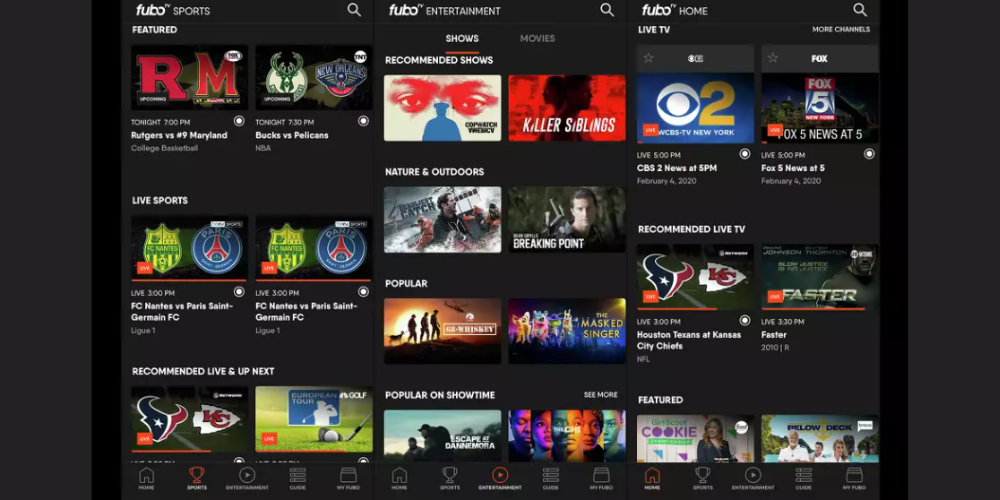1000x500 pixels.
Task: Open the Killer Siblings show thumbnail
Action: coord(566,108)
